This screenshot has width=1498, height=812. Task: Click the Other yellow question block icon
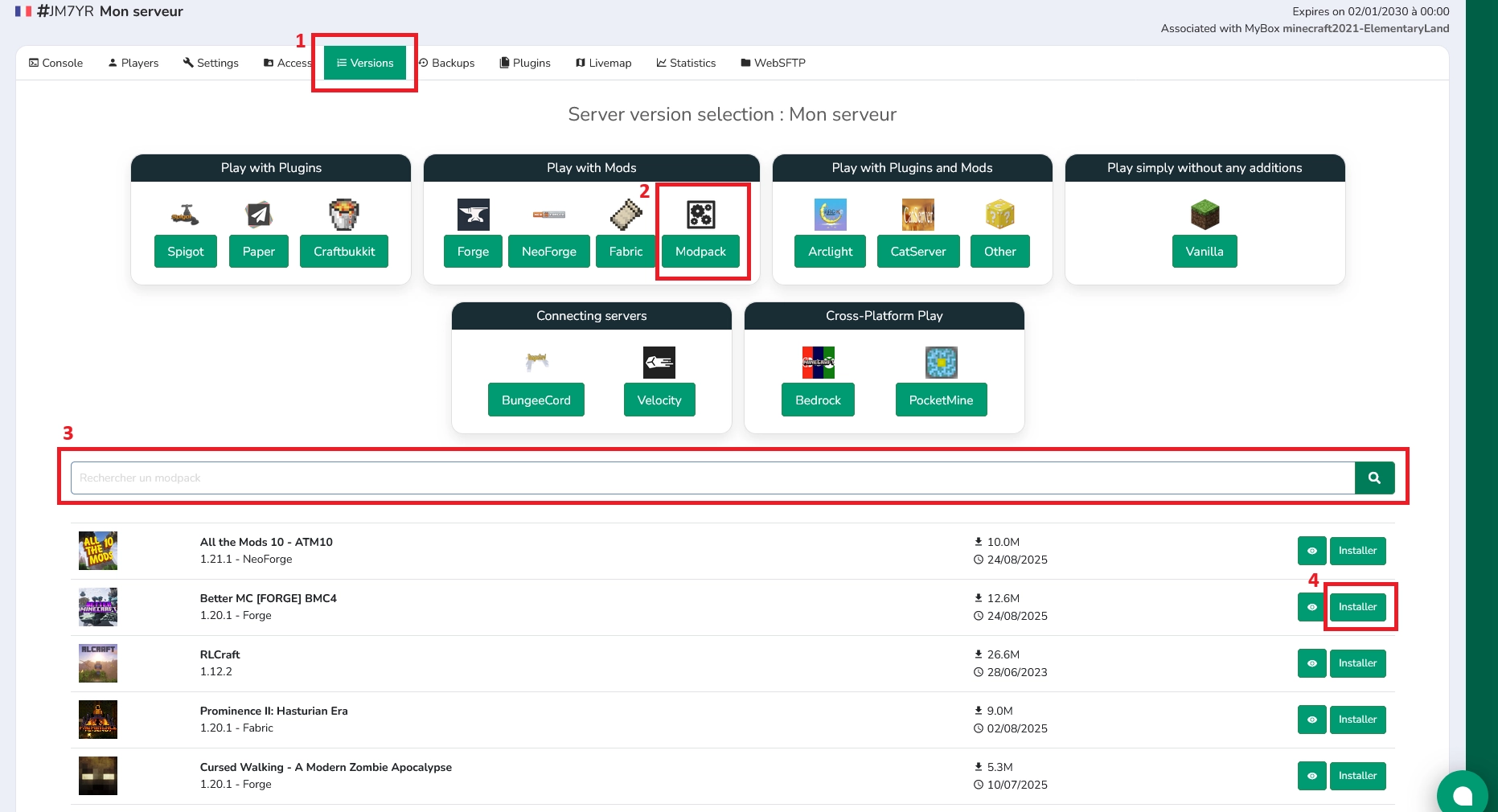click(1000, 215)
